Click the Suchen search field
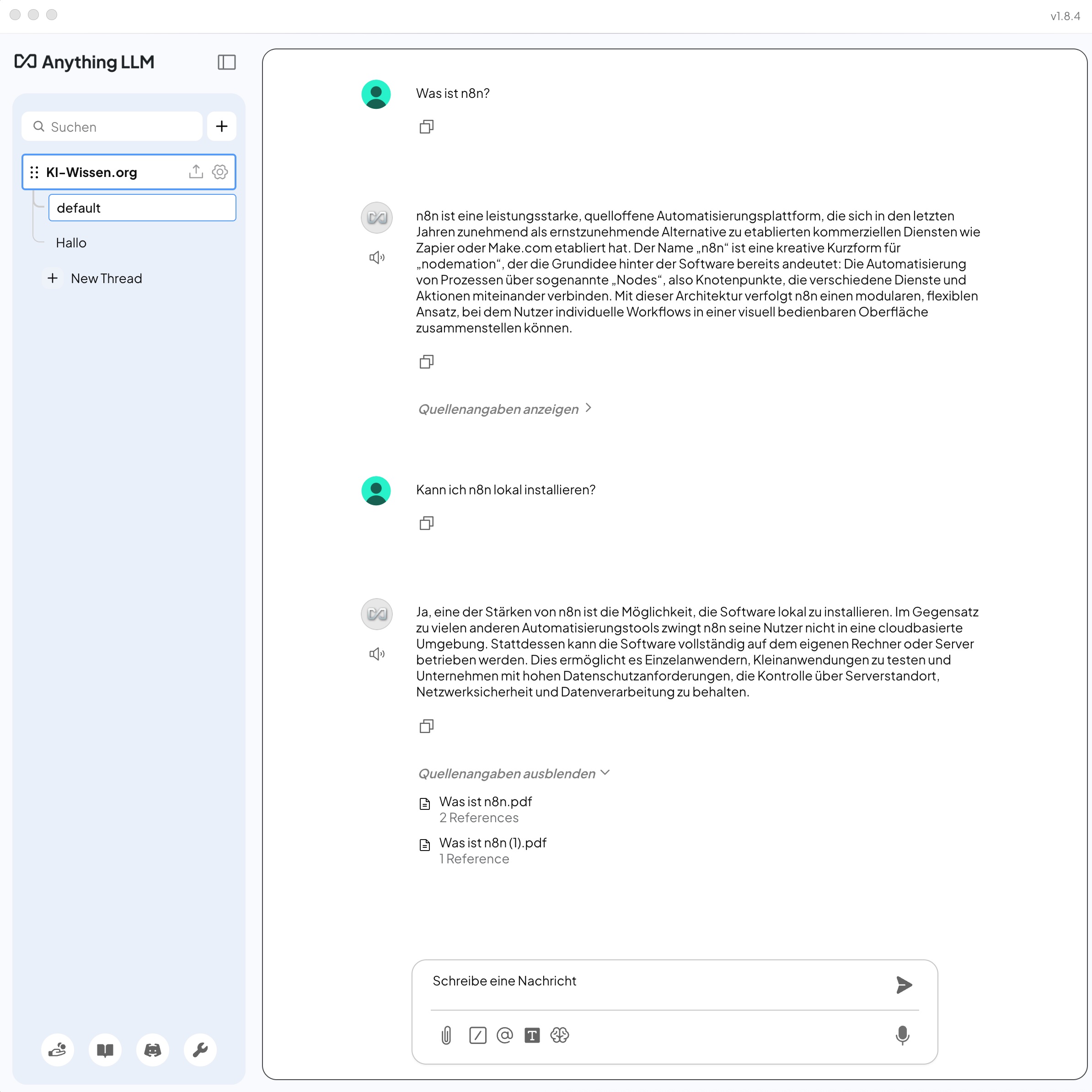1092x1092 pixels. (x=112, y=127)
